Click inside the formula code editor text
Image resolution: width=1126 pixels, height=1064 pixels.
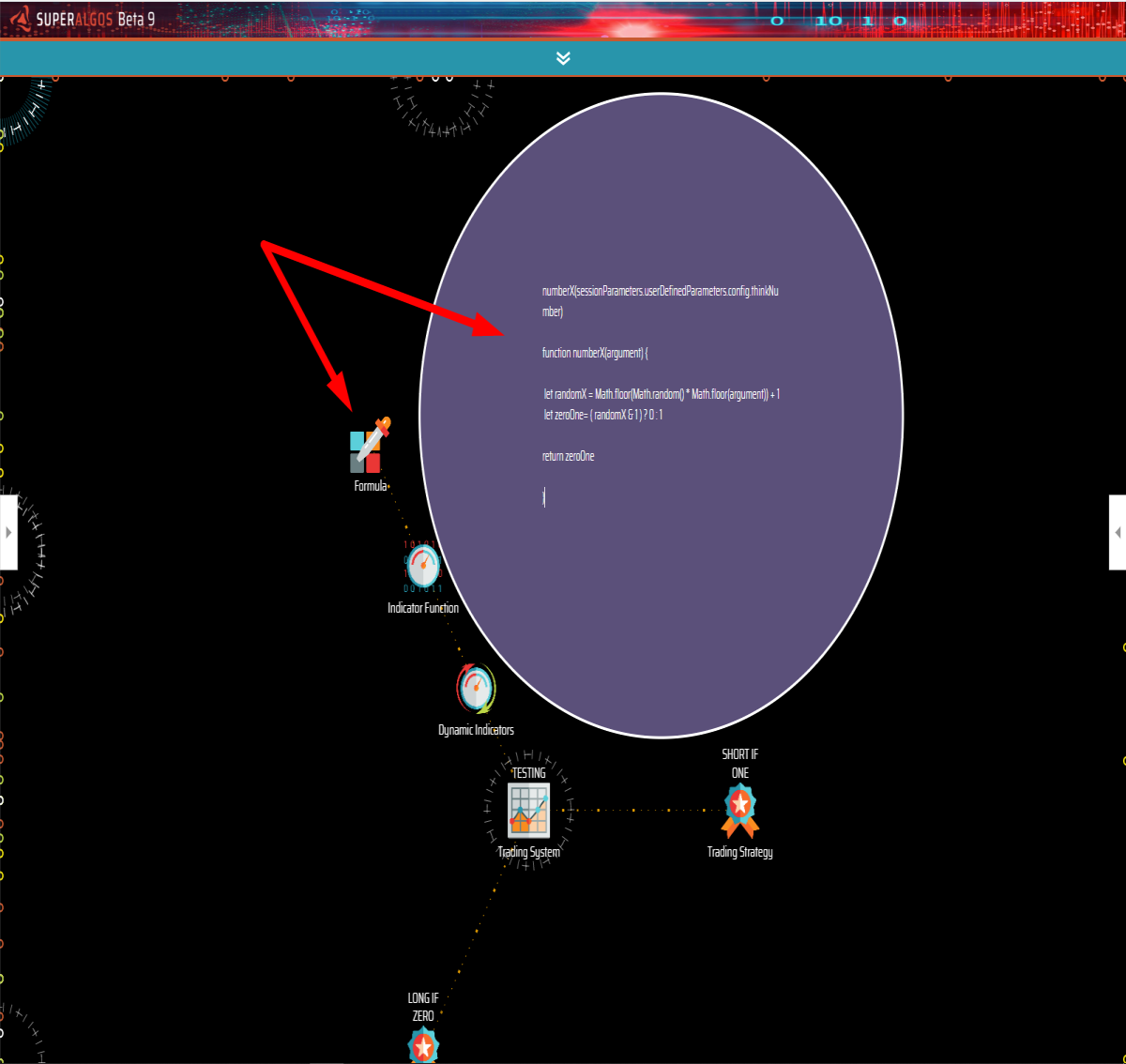pos(662,394)
